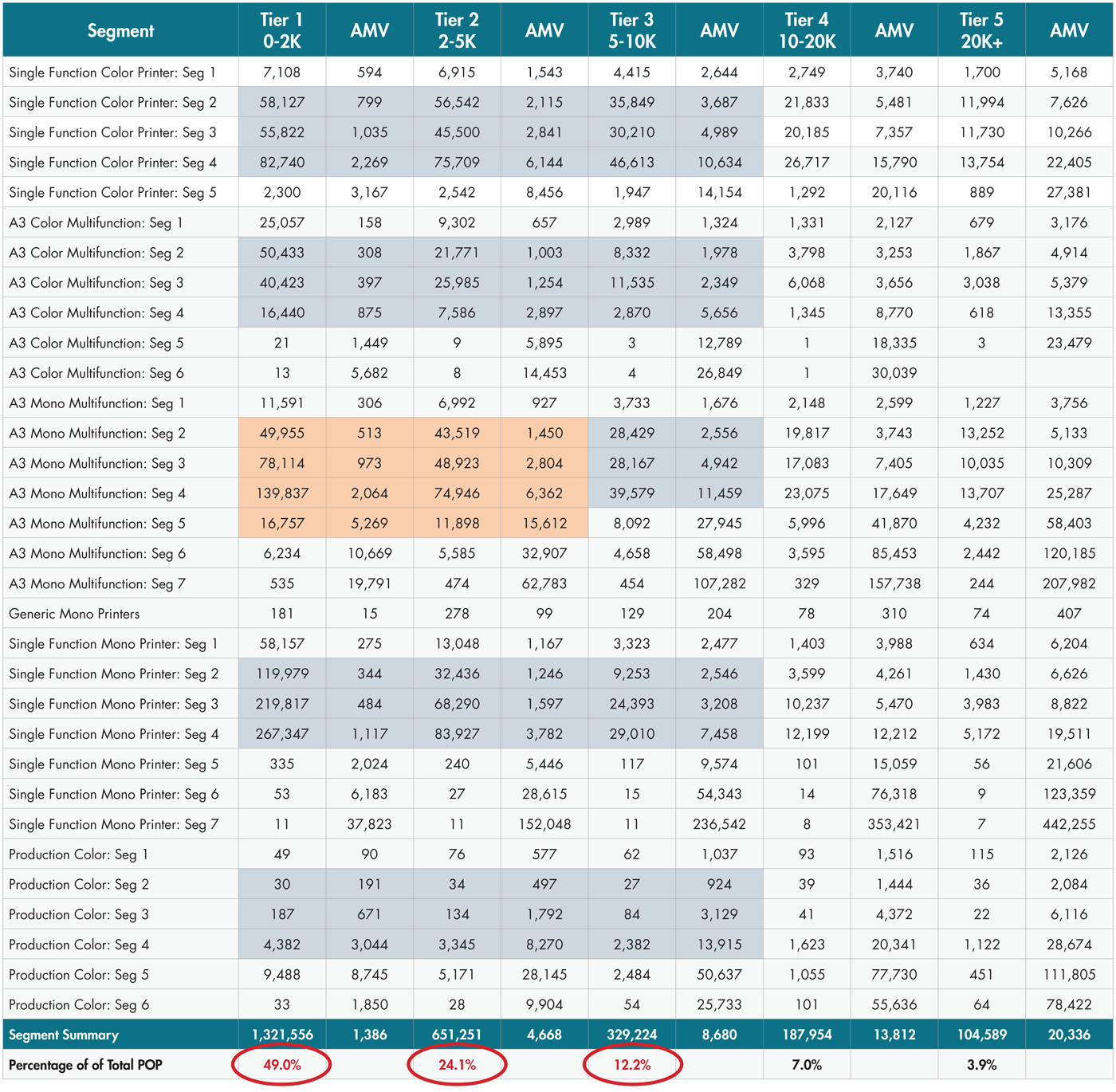Viewport: 1116px width, 1092px height.
Task: Select the Generic Mono Printers row label
Action: coord(74,614)
